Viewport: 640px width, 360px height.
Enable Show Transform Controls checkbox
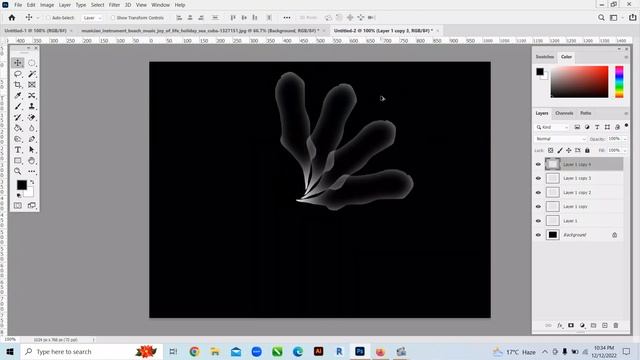pyautogui.click(x=113, y=18)
